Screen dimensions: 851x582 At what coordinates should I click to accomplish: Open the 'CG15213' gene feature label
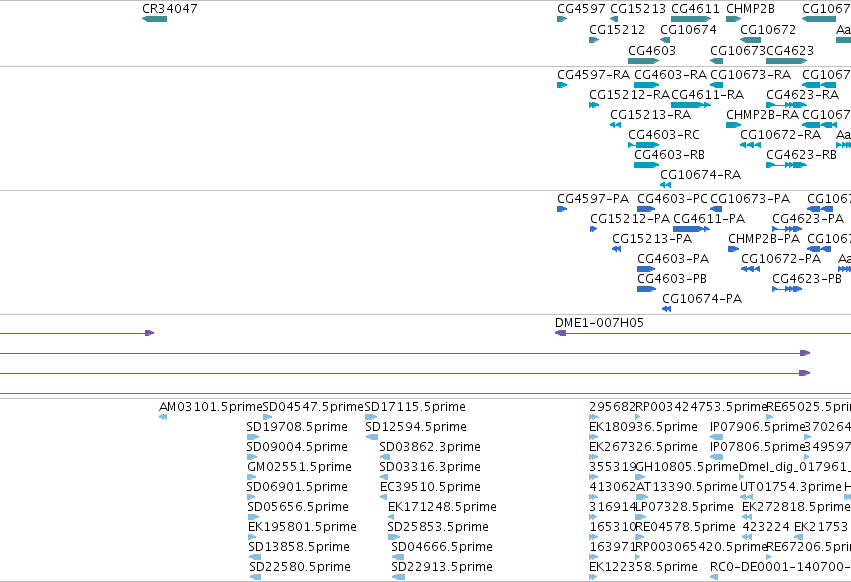point(638,9)
